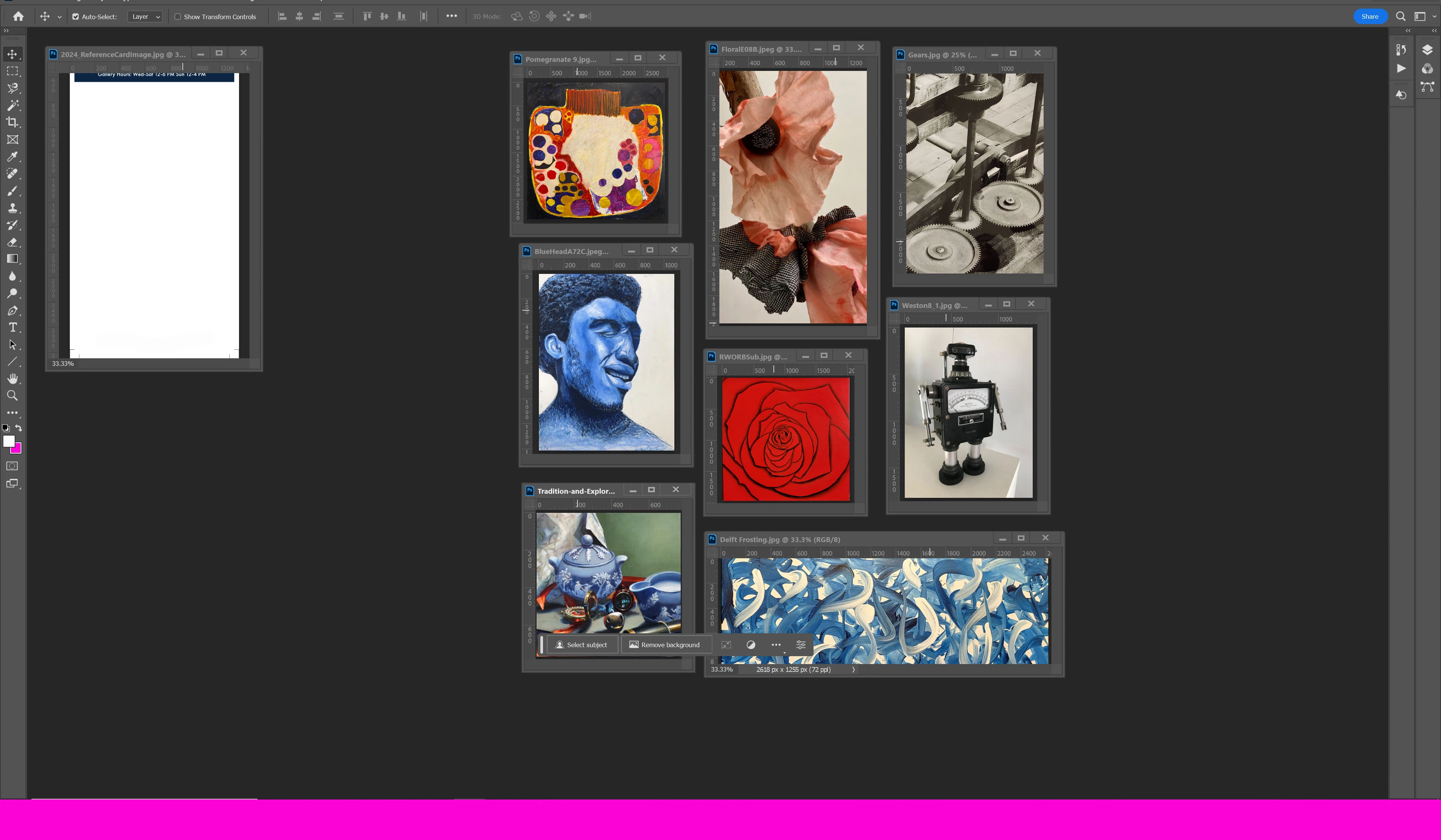The width and height of the screenshot is (1441, 840).
Task: Activate the Gears.jpg document title bar
Action: (942, 55)
